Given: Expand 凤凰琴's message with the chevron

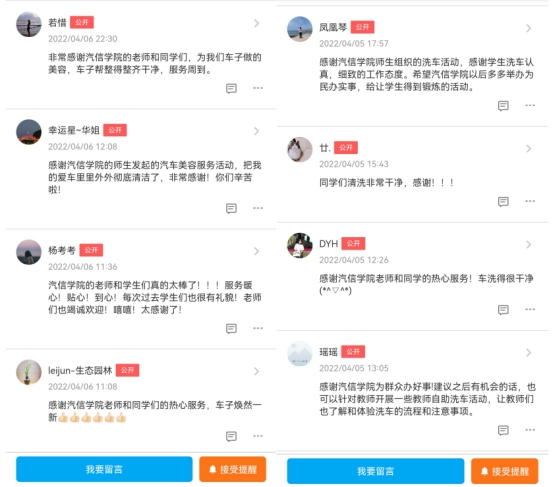Looking at the screenshot, I should [x=528, y=28].
